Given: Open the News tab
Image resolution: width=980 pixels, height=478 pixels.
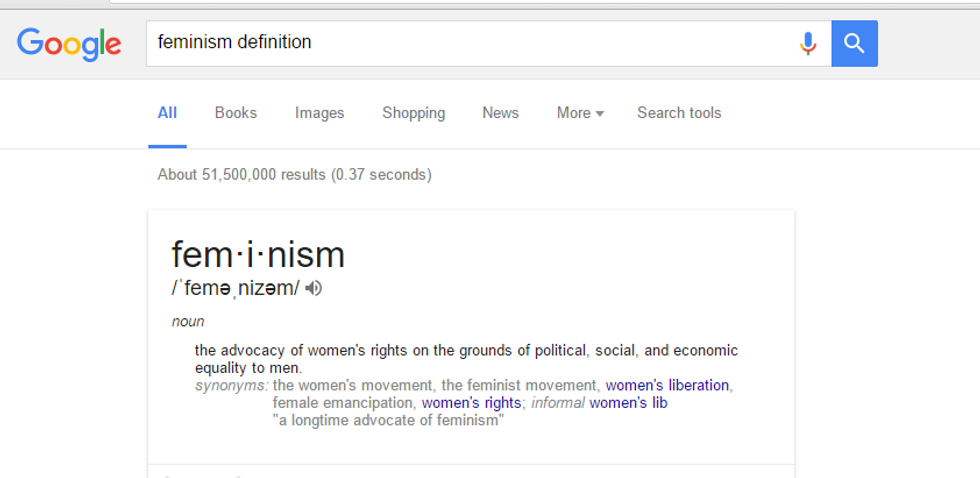Looking at the screenshot, I should [500, 113].
